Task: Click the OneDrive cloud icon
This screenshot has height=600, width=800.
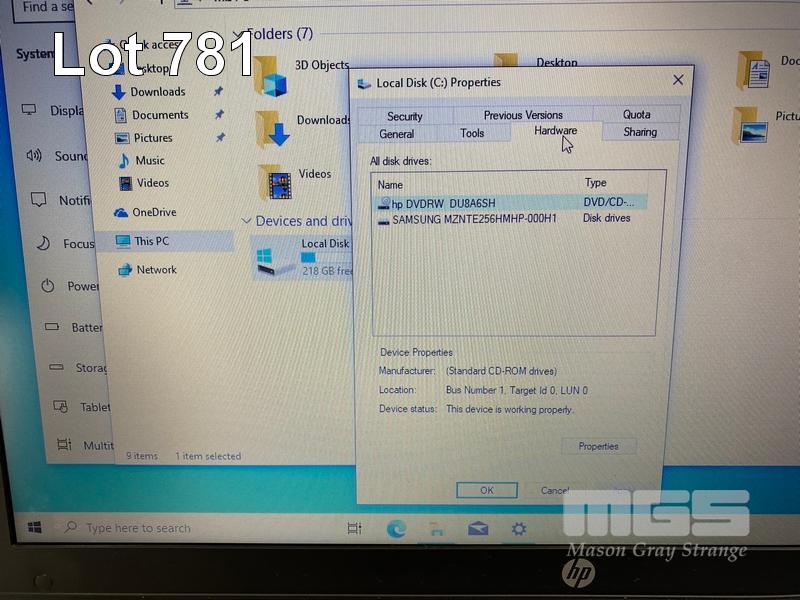Action: click(121, 213)
